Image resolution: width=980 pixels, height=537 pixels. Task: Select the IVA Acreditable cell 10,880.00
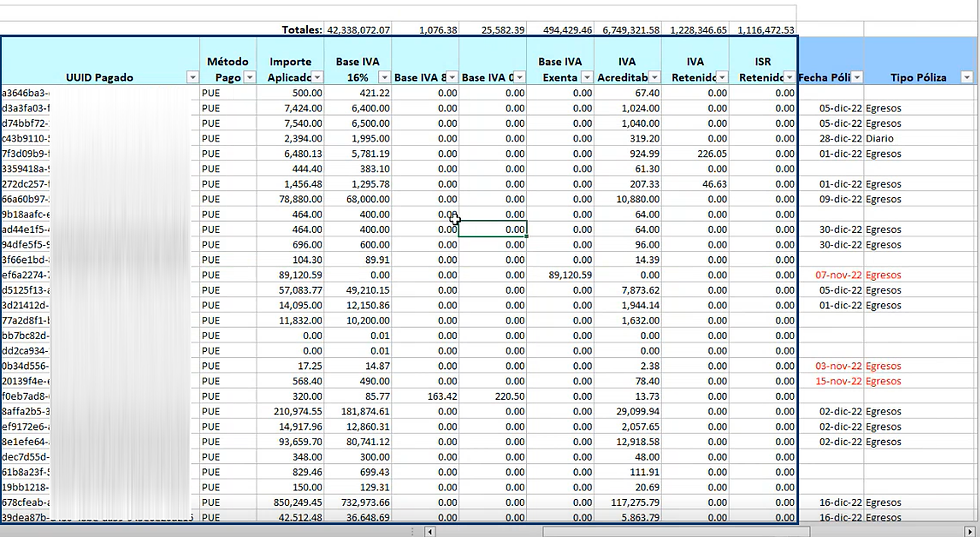[628, 199]
